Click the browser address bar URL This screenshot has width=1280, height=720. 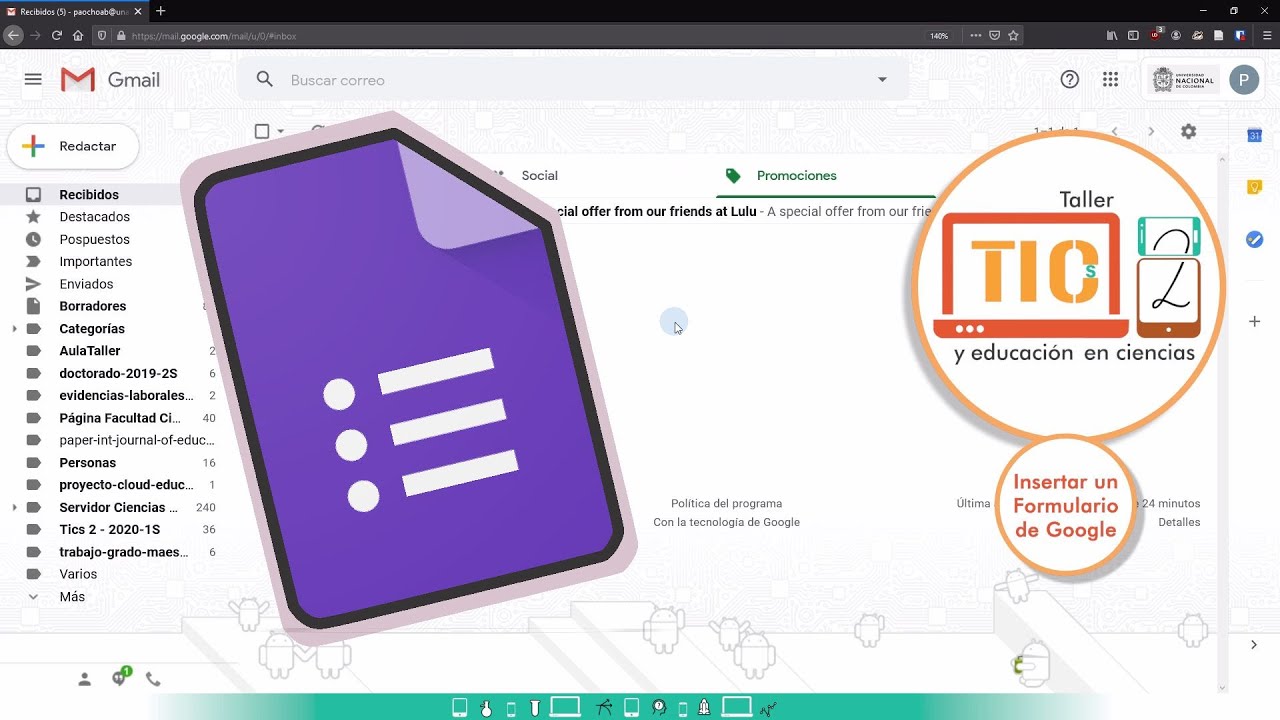coord(213,36)
